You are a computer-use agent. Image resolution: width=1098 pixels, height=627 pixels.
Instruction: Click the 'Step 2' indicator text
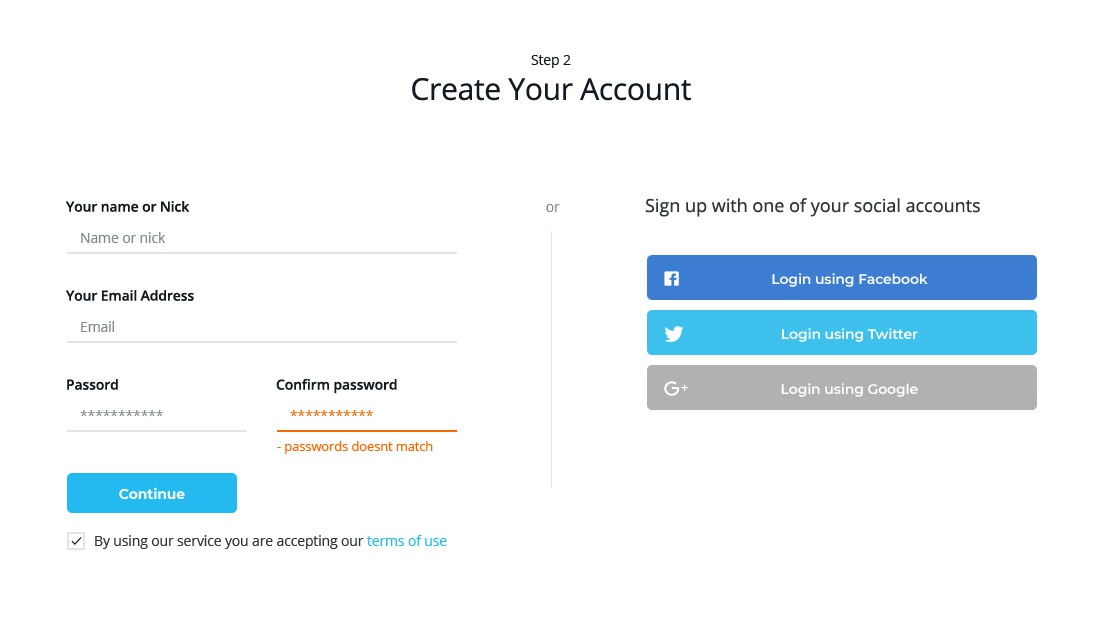pos(551,60)
